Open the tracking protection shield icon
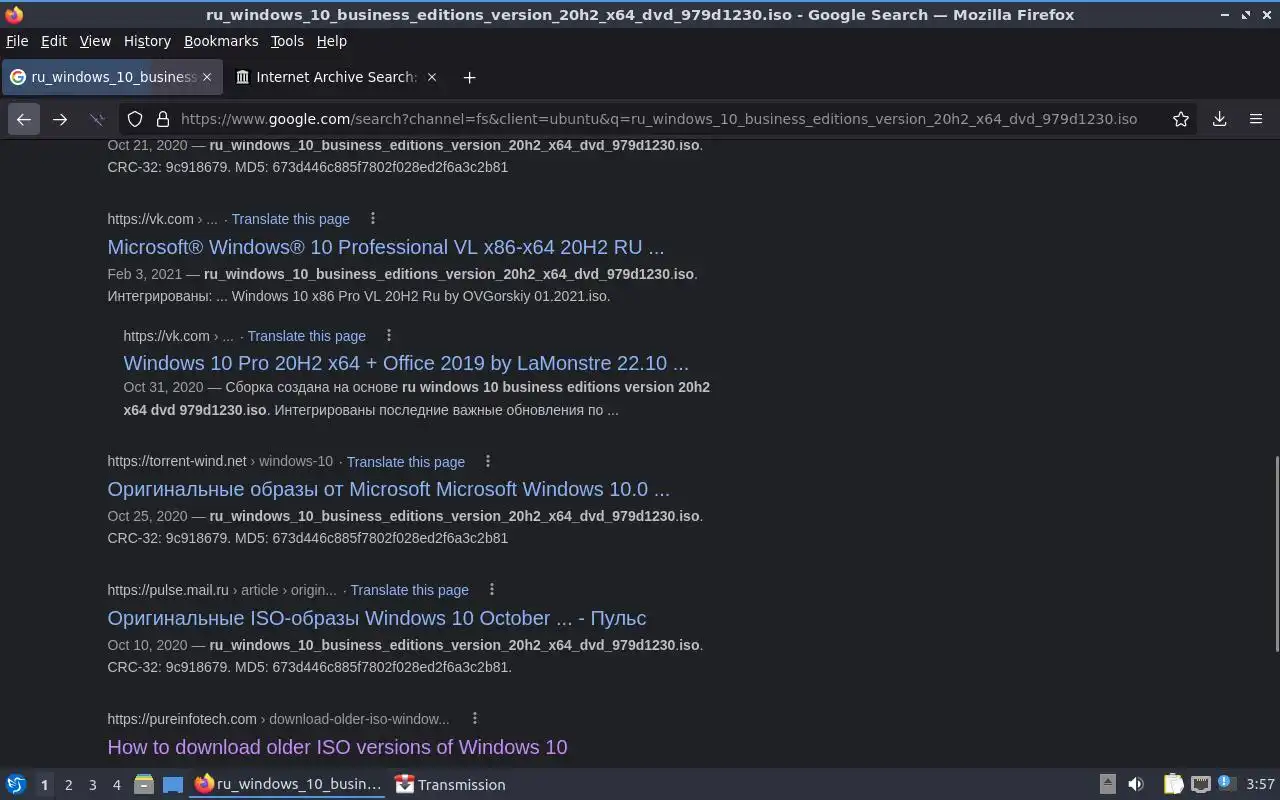The width and height of the screenshot is (1280, 800). pos(135,119)
